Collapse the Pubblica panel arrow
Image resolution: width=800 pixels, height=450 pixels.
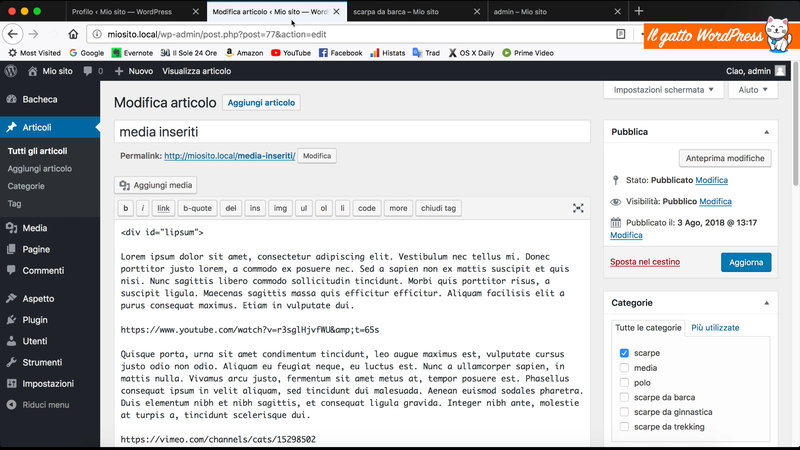click(766, 132)
